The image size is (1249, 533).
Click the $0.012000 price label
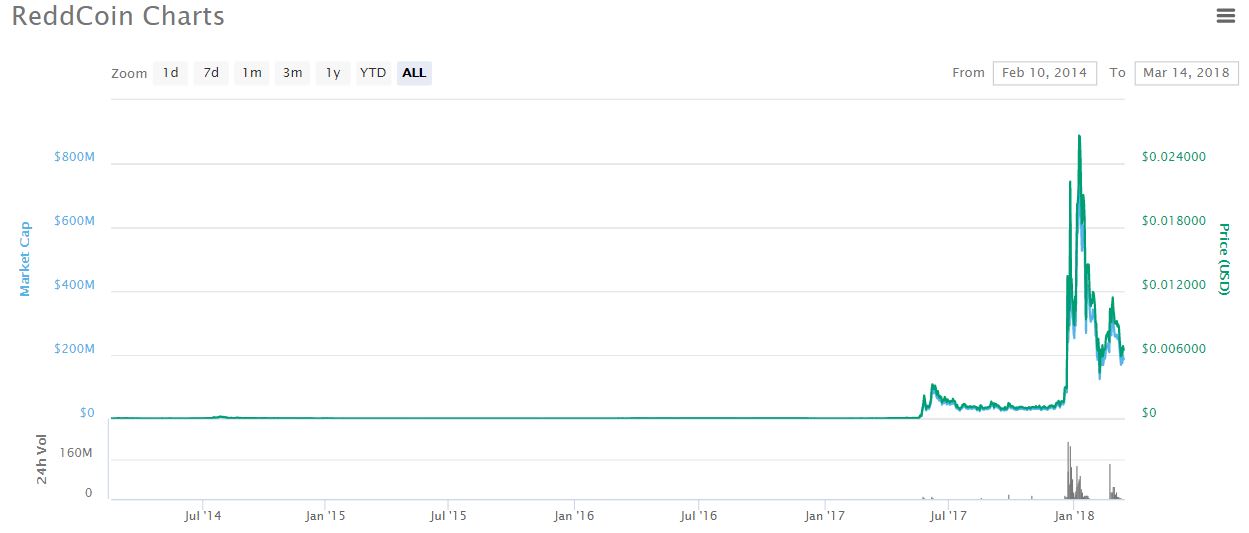tap(1174, 285)
